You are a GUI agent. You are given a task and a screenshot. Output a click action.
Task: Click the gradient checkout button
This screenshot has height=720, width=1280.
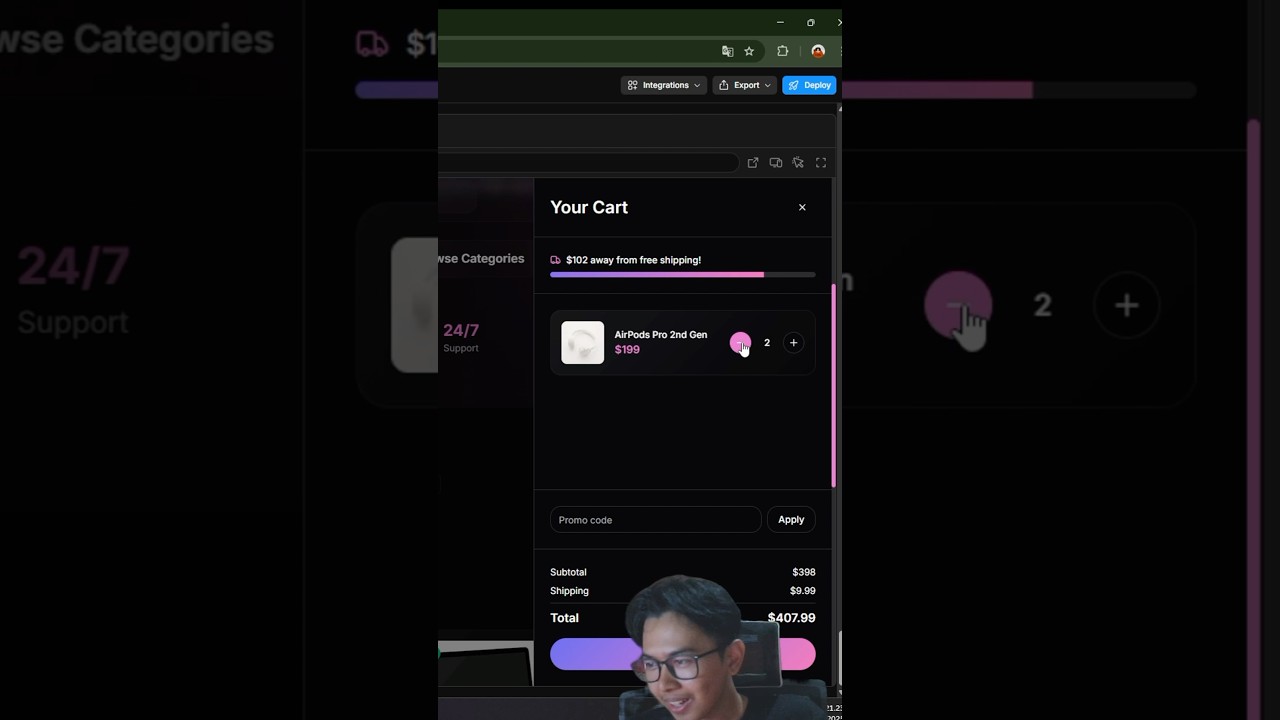coord(683,654)
